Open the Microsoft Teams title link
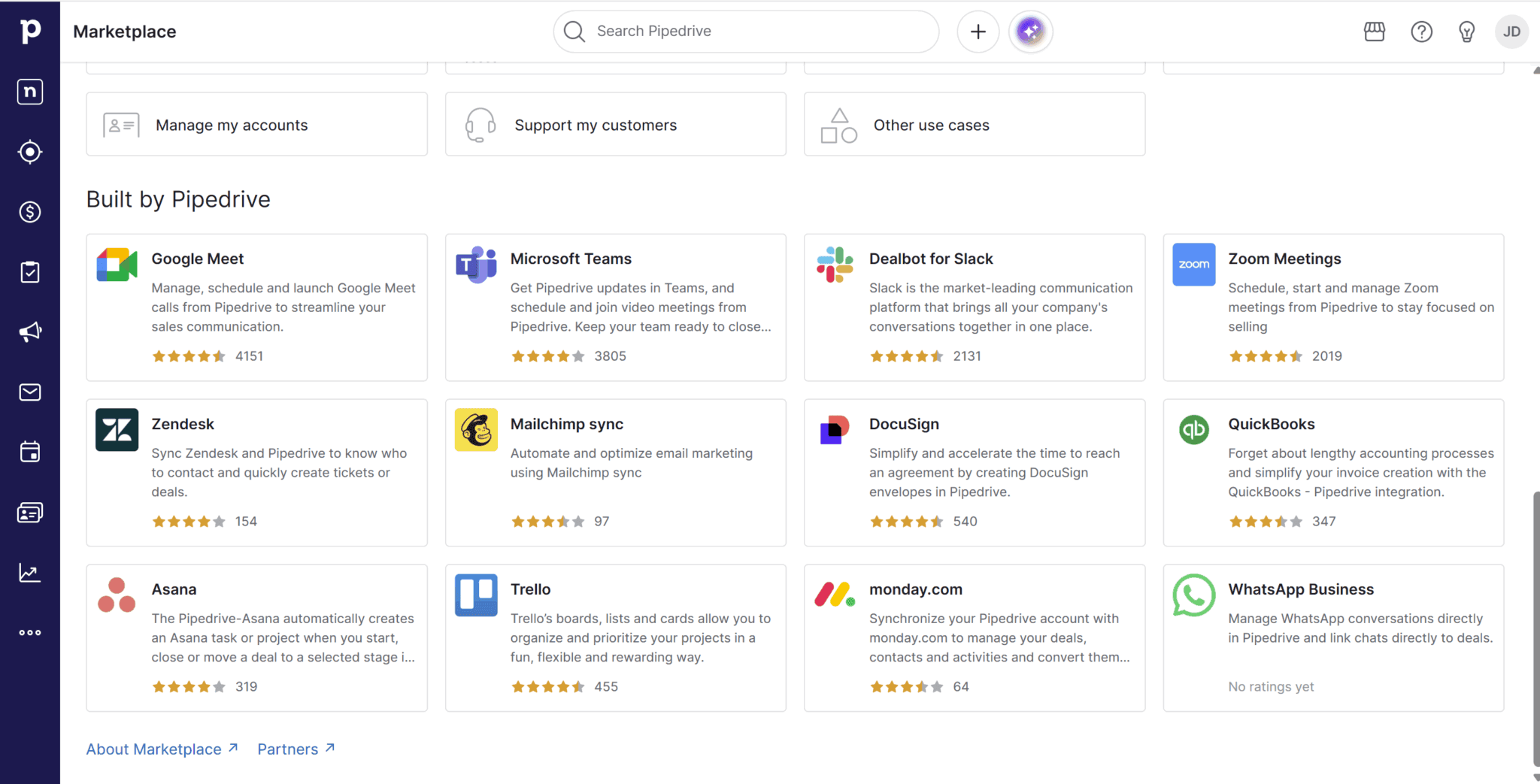The image size is (1540, 784). point(571,259)
